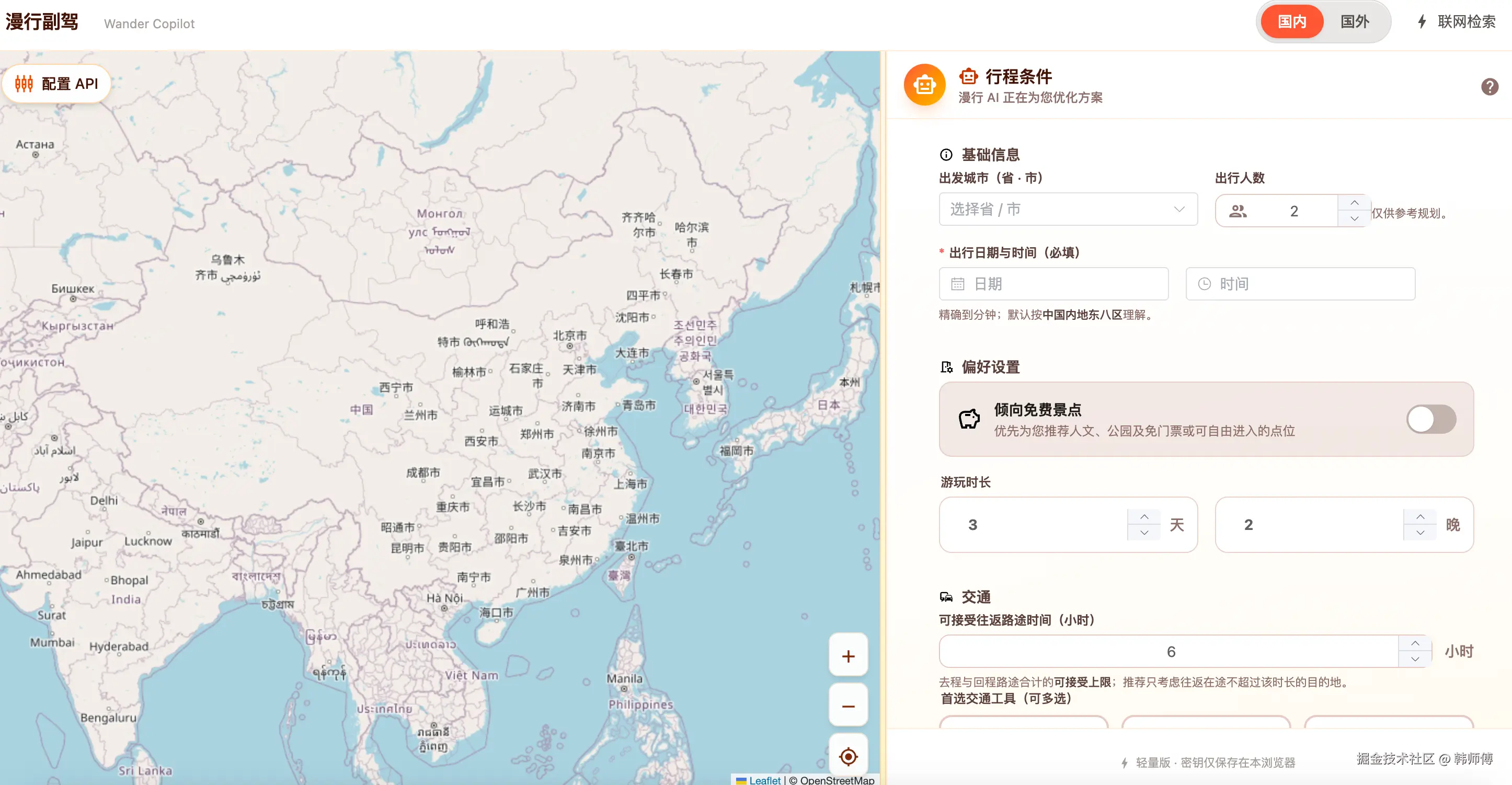The width and height of the screenshot is (1512, 785).
Task: Increase the 晚 nights value
Action: (1419, 517)
